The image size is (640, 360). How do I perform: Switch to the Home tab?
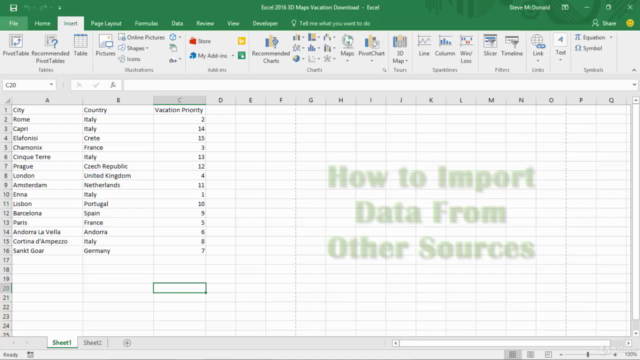click(42, 23)
